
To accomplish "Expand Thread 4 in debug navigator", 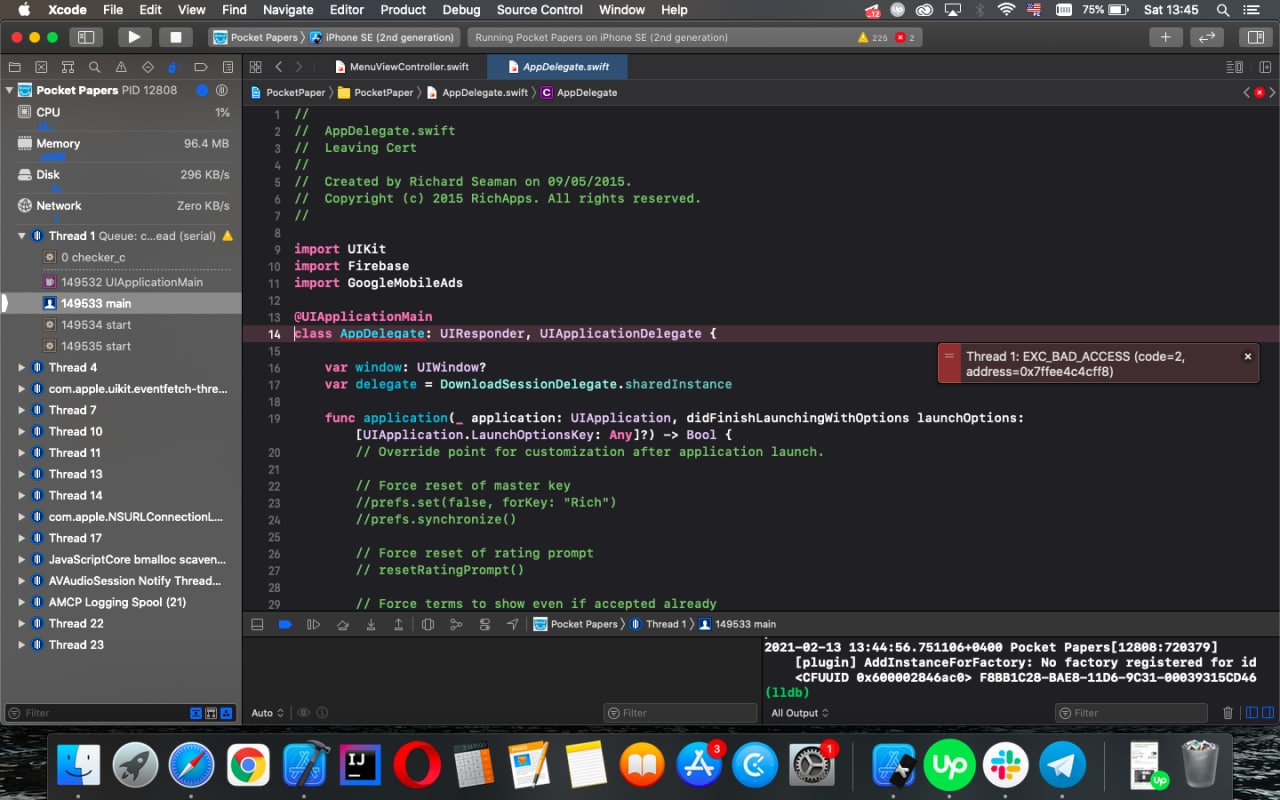I will [x=22, y=367].
